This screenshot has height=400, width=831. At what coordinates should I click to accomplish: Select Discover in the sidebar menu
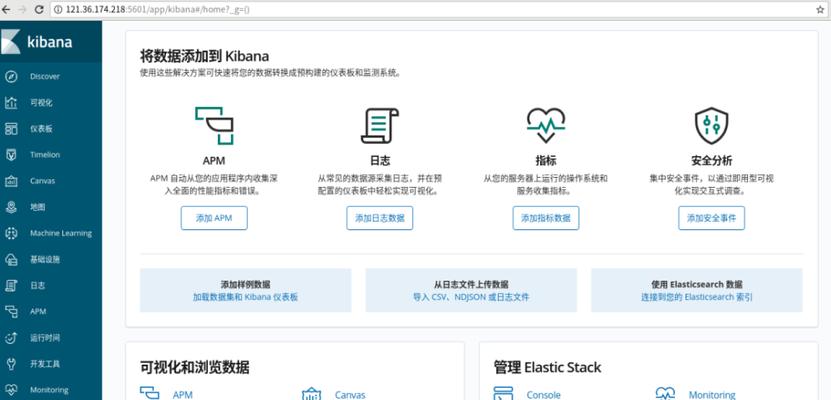point(45,76)
